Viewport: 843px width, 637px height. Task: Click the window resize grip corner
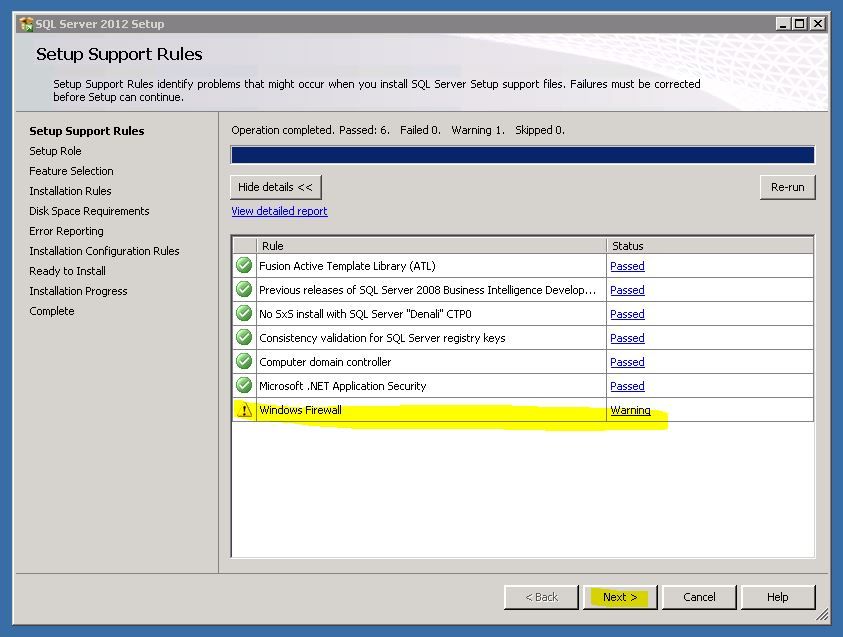(823, 614)
